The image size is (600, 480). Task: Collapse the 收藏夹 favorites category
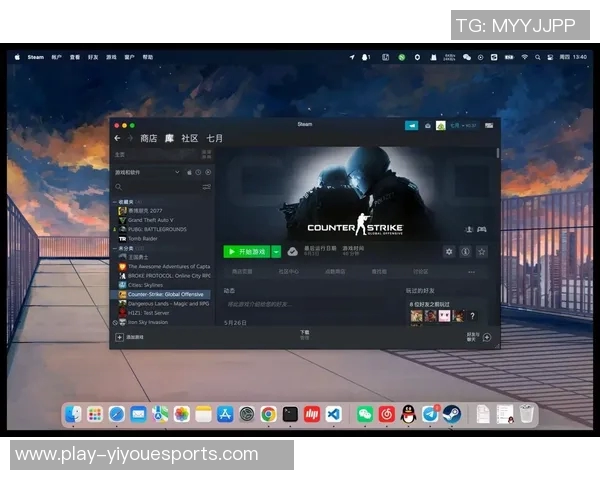point(115,201)
